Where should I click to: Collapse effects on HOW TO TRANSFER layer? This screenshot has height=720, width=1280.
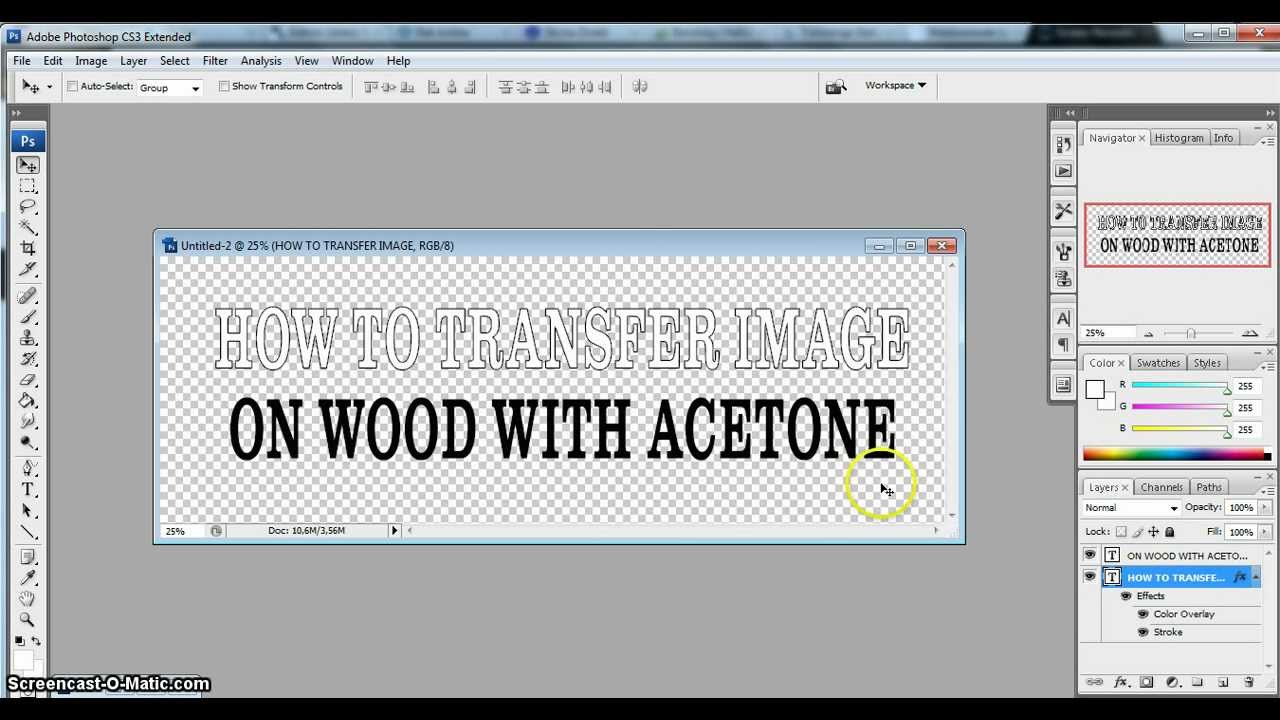1255,577
